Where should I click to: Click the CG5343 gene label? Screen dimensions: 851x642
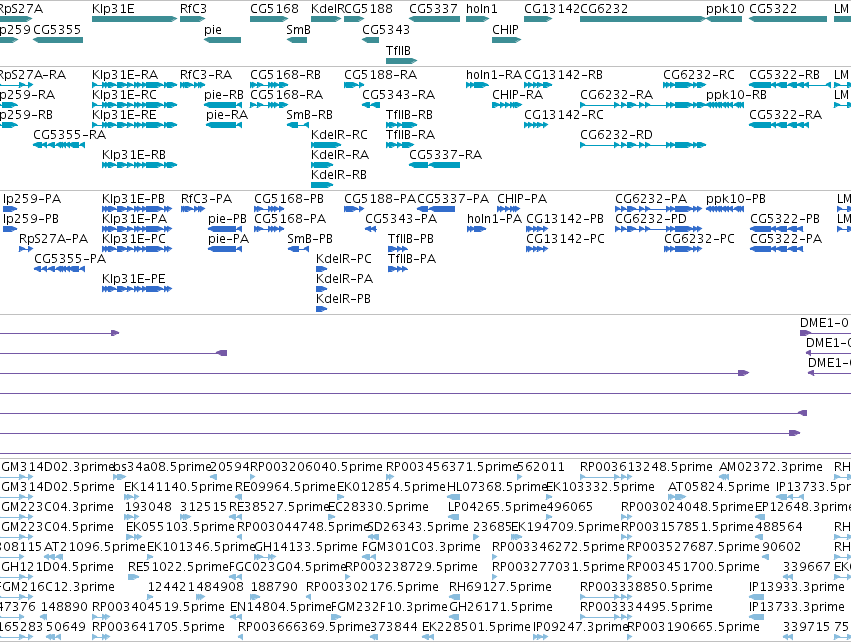(x=386, y=29)
